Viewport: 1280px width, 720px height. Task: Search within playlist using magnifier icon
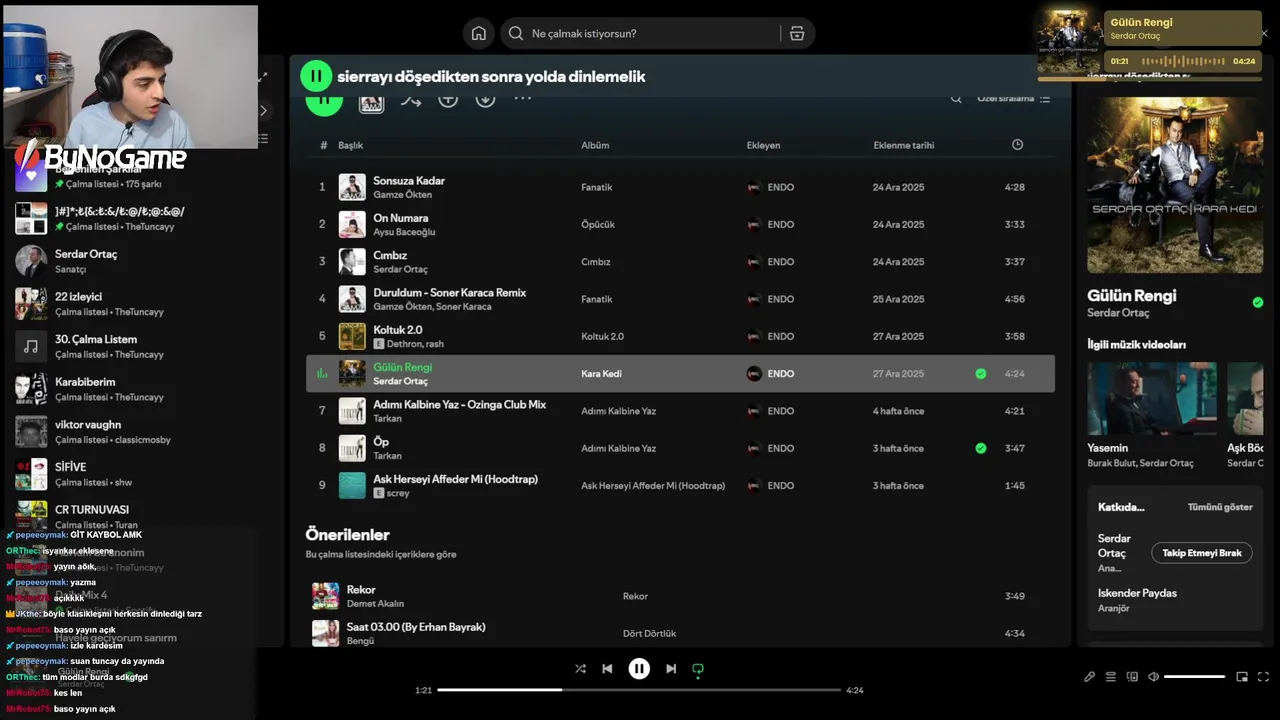(956, 98)
